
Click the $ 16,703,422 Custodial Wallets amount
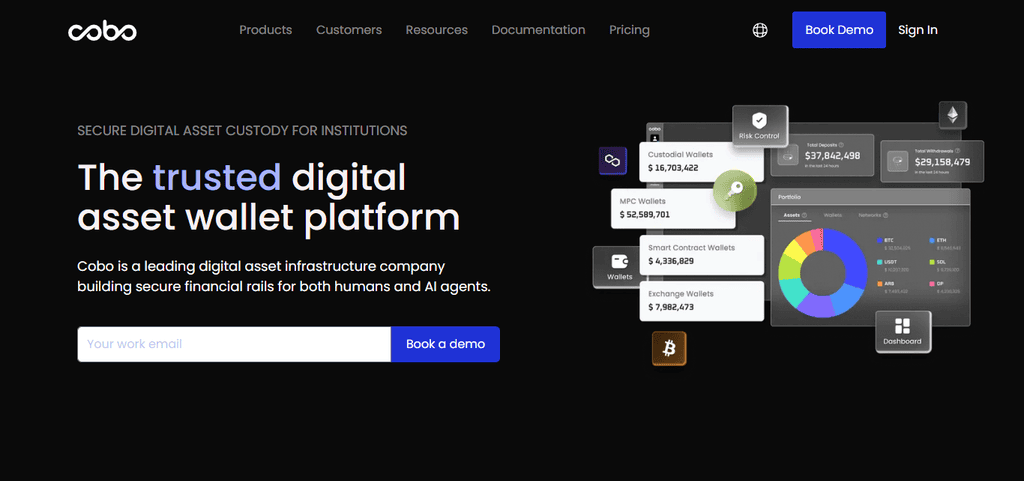[x=673, y=168]
